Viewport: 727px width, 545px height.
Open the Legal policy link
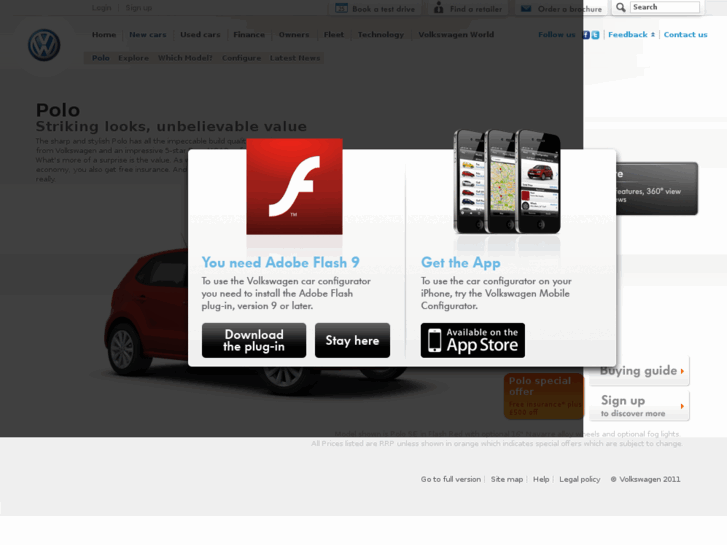pos(580,479)
